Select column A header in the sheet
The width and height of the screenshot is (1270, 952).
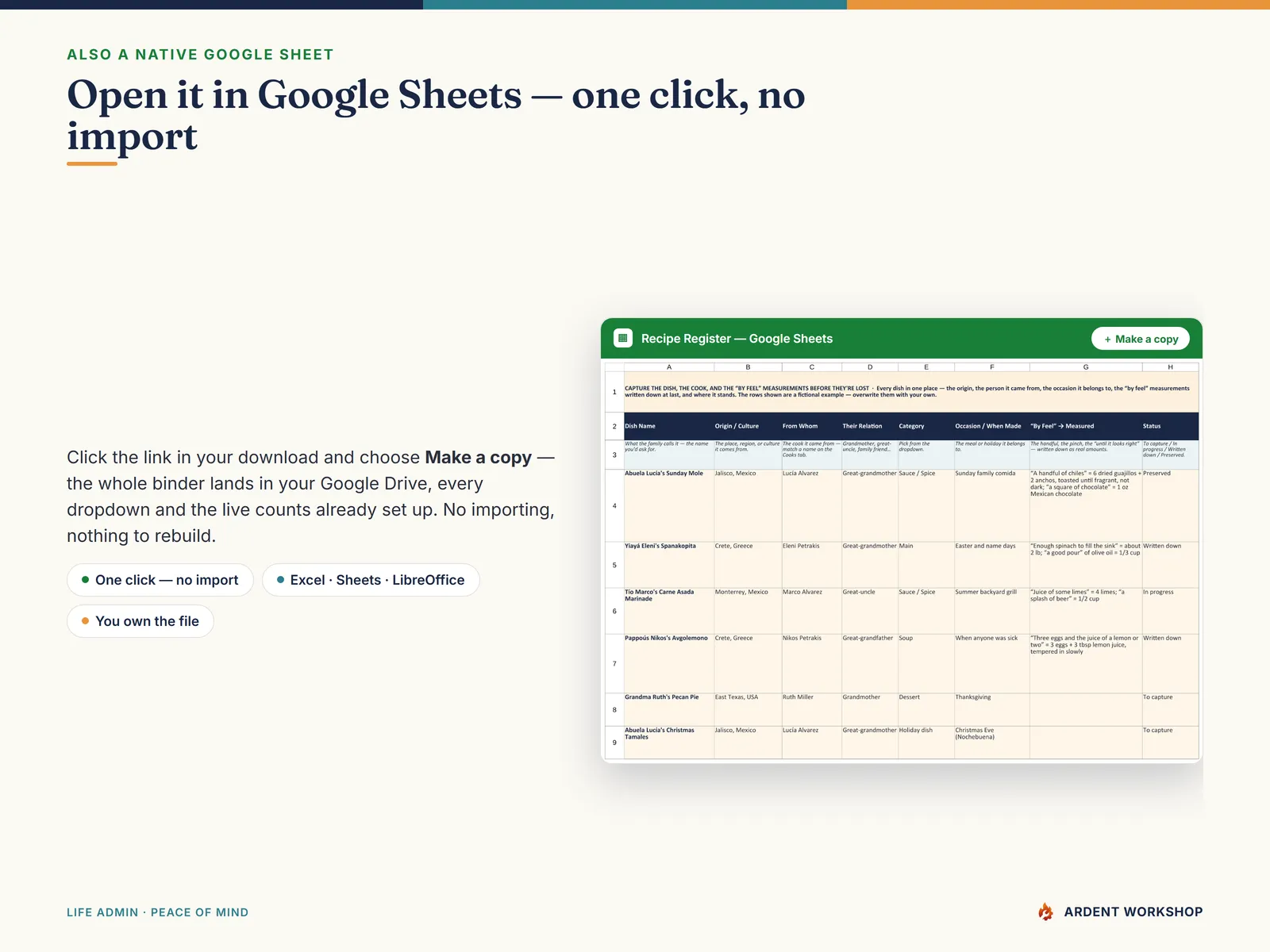pos(669,367)
